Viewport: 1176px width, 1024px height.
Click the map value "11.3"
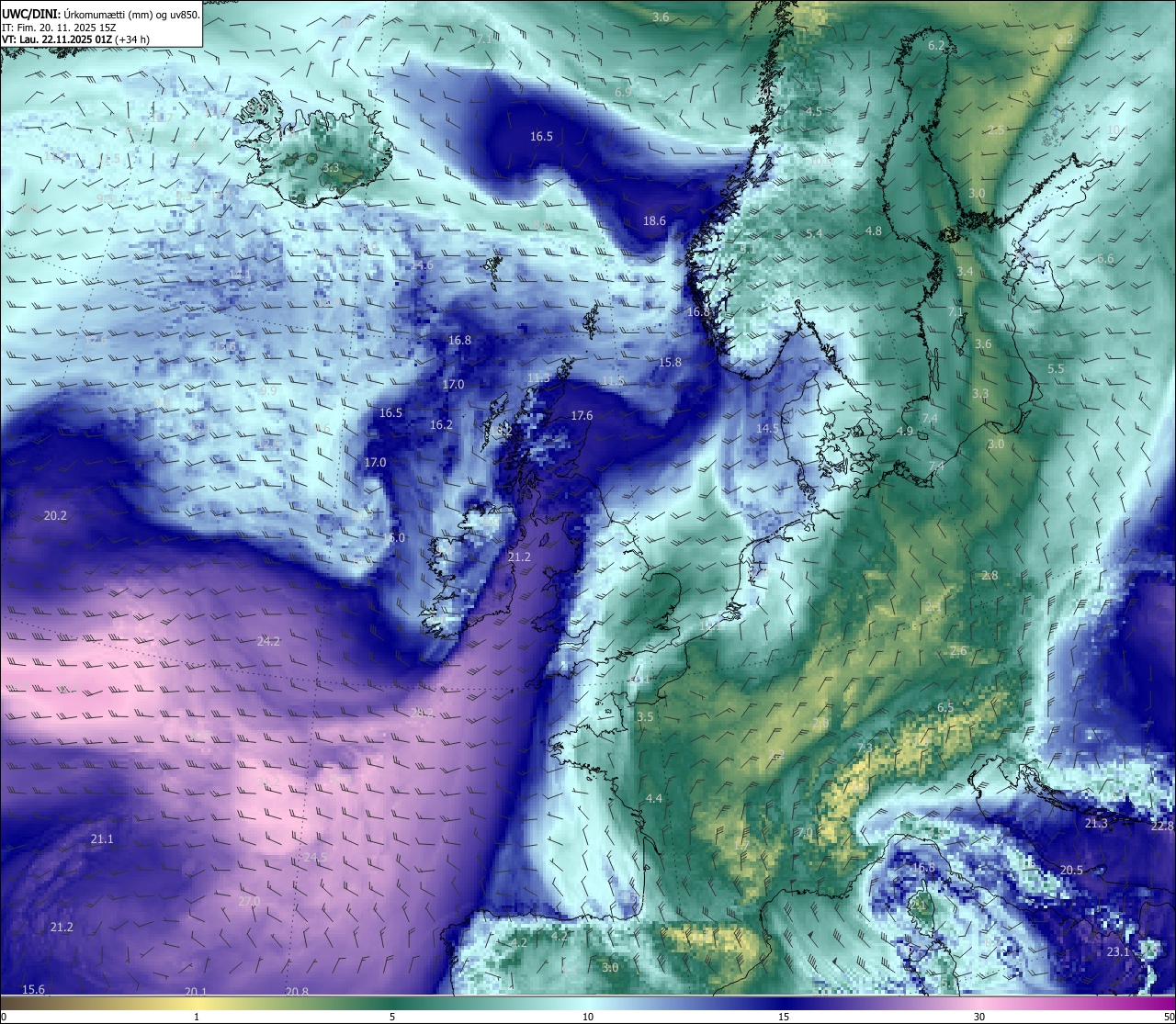pyautogui.click(x=538, y=378)
